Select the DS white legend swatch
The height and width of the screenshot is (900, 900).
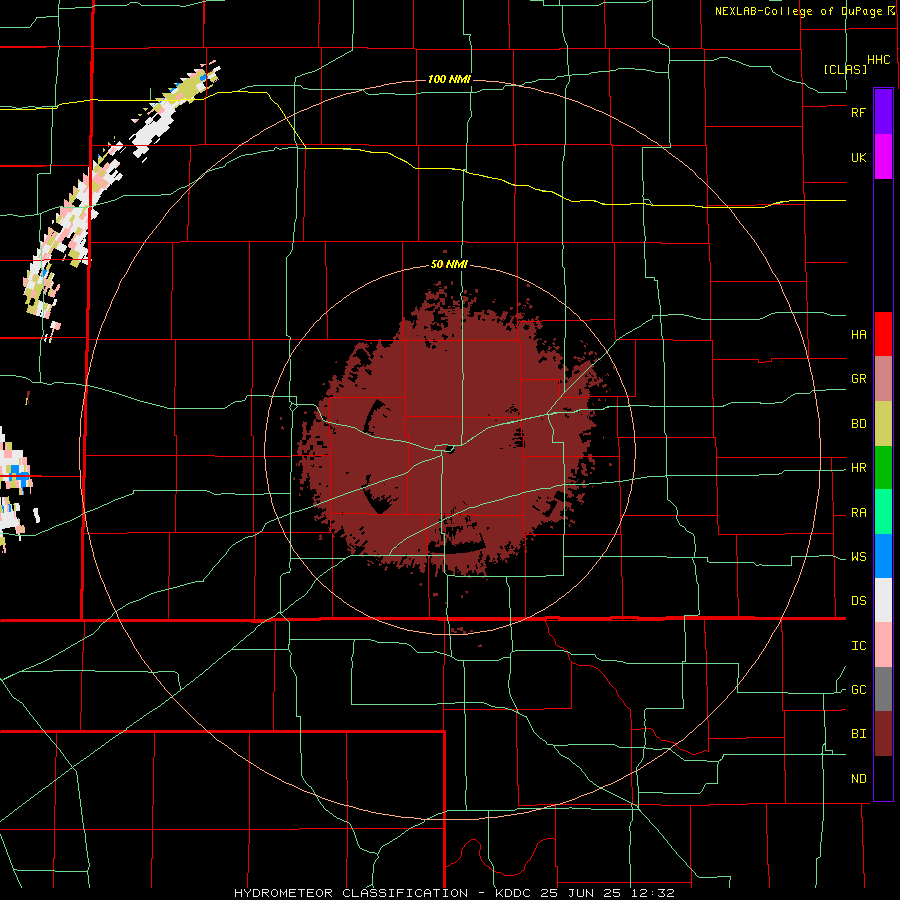click(x=883, y=600)
